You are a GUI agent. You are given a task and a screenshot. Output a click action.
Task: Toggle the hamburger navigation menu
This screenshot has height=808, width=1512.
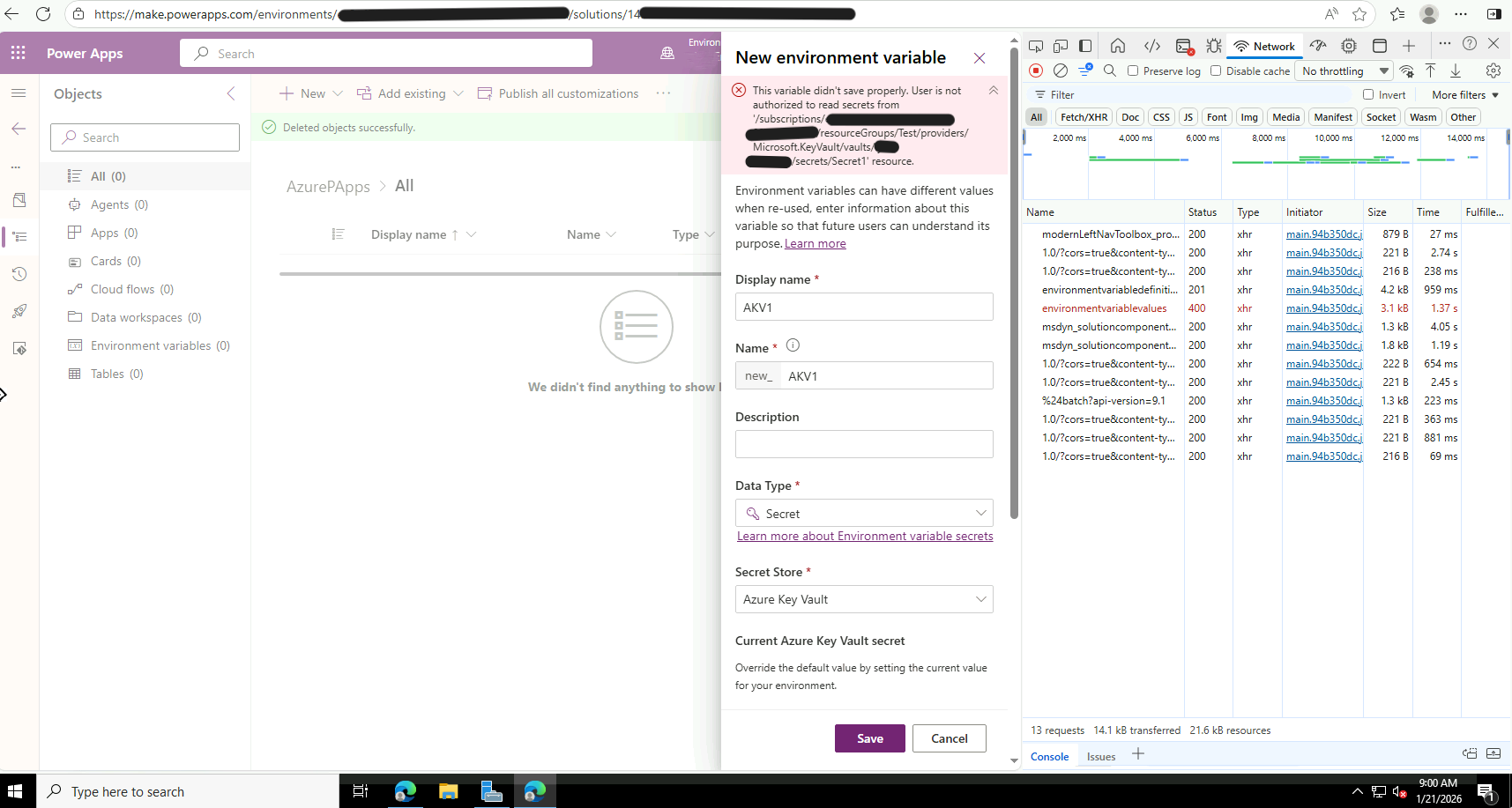[x=19, y=93]
